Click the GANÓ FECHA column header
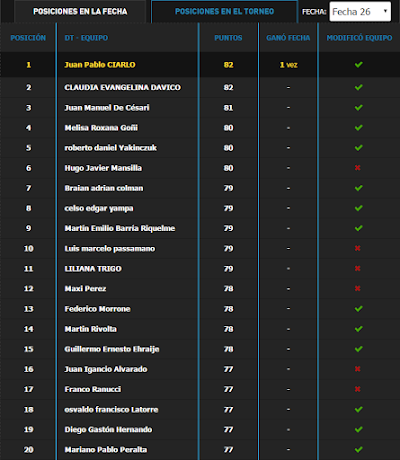Viewport: 400px width, 460px height. pyautogui.click(x=288, y=38)
